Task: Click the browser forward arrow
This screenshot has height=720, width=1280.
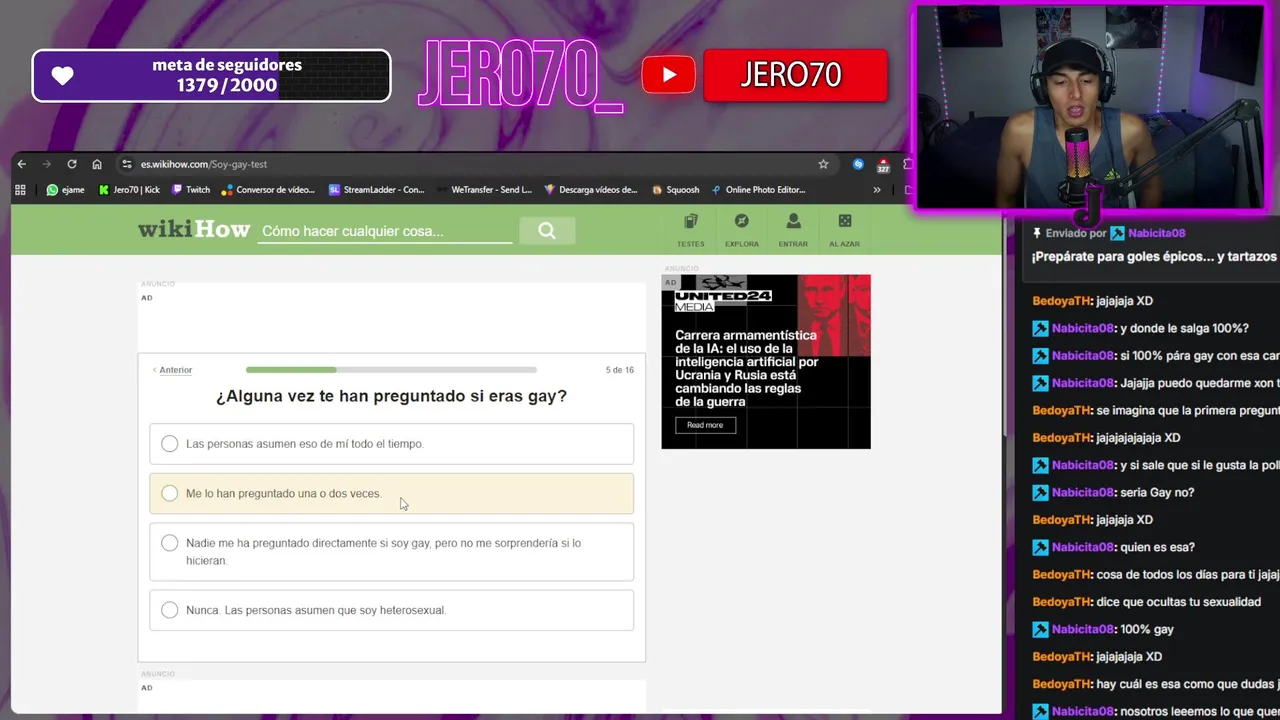Action: [x=46, y=164]
